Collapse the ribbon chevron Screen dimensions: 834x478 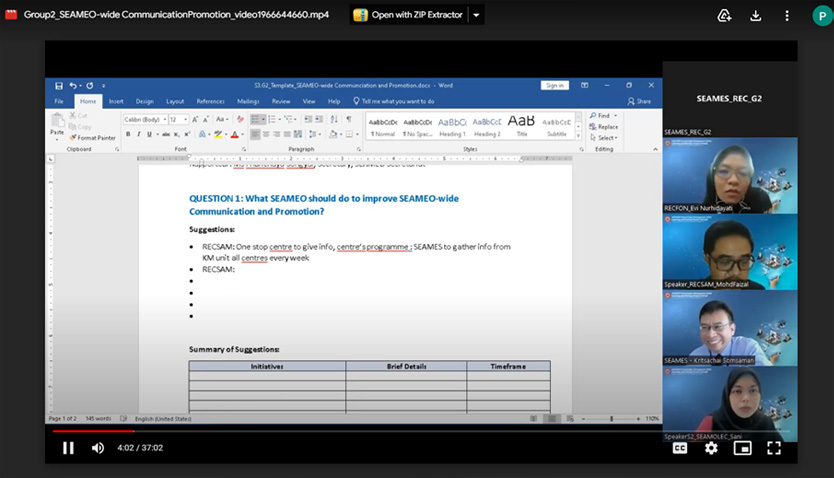pyautogui.click(x=655, y=149)
